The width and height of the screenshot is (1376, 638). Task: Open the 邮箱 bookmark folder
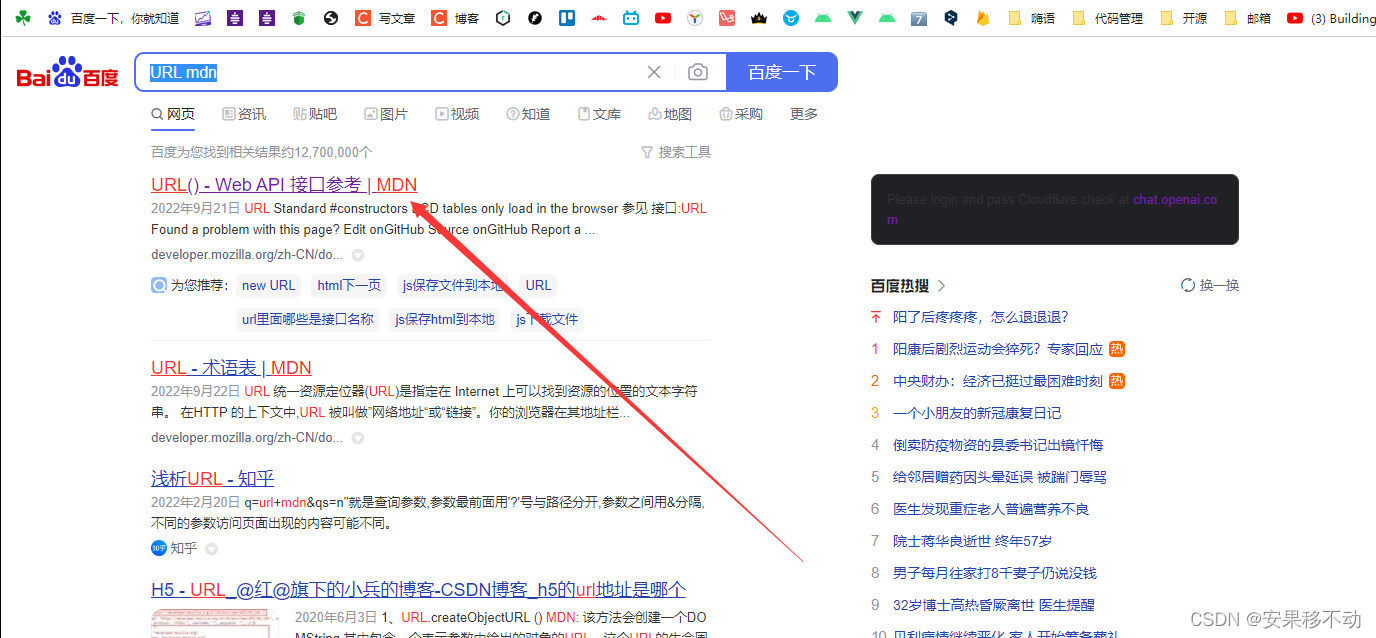point(1247,18)
